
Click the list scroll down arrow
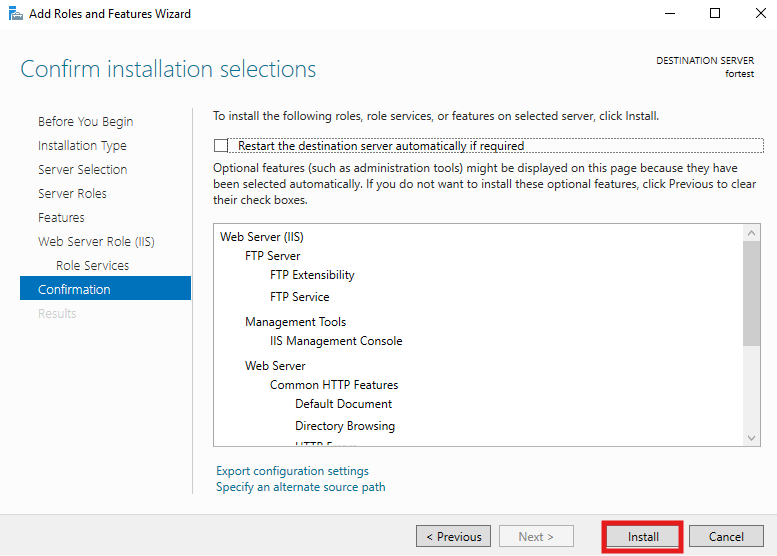click(x=751, y=438)
